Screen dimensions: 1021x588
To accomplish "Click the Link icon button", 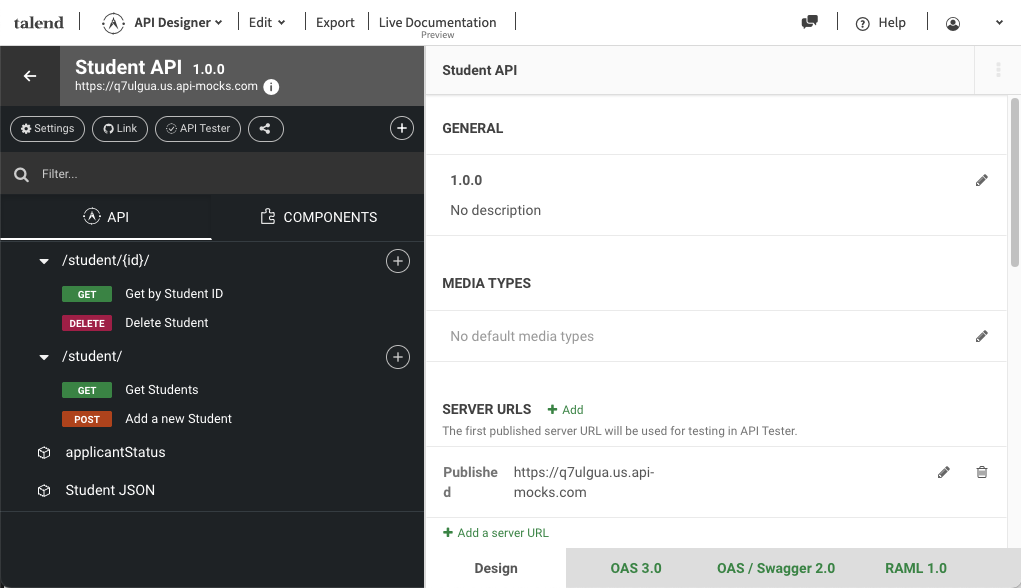I will tap(119, 128).
